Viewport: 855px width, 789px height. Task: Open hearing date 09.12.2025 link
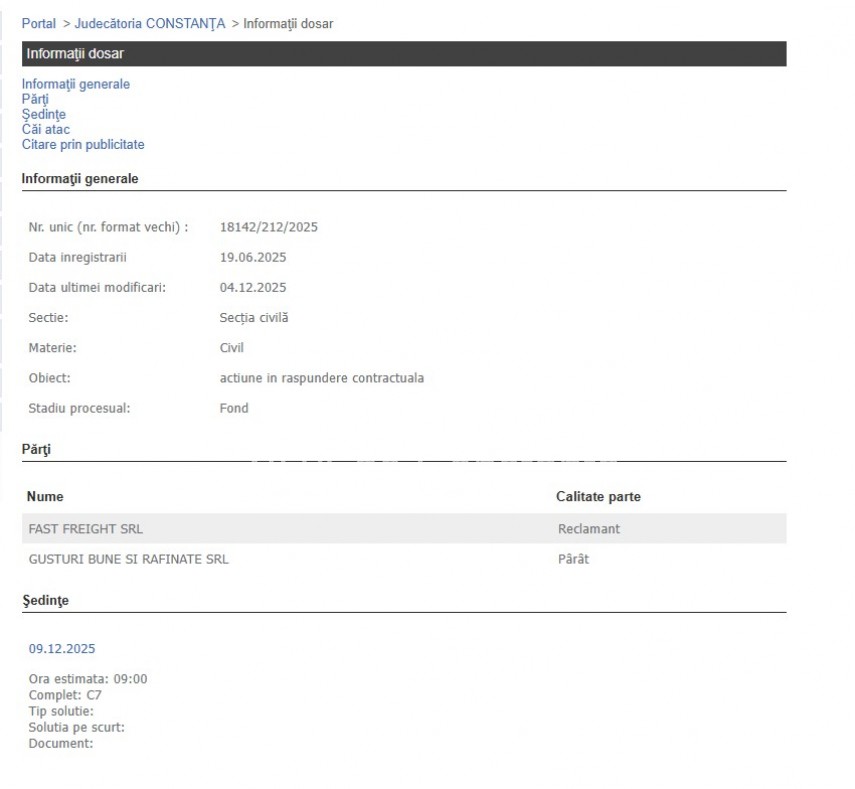click(62, 649)
